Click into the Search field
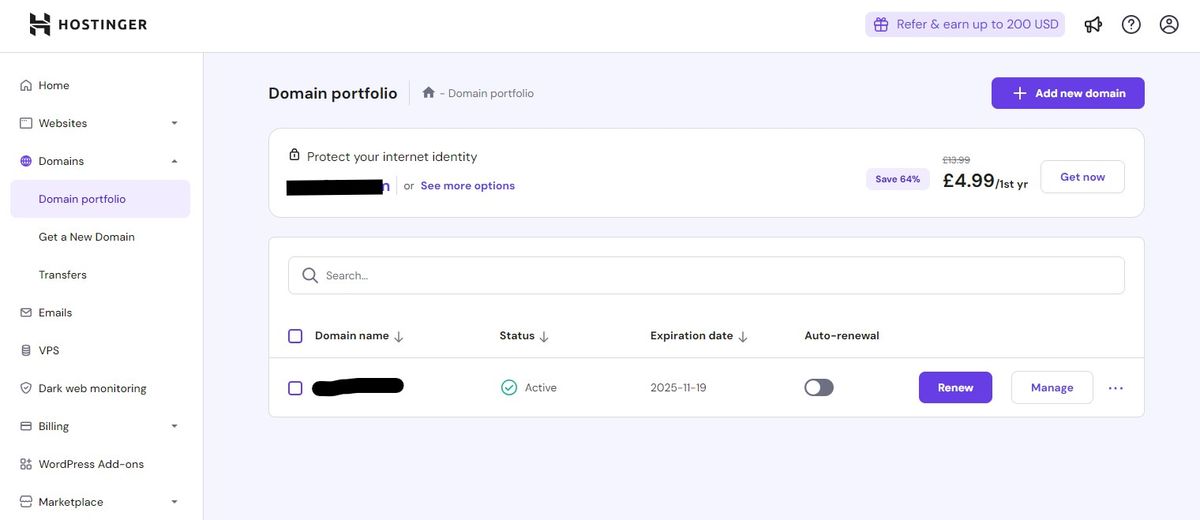This screenshot has height=520, width=1200. [x=706, y=275]
